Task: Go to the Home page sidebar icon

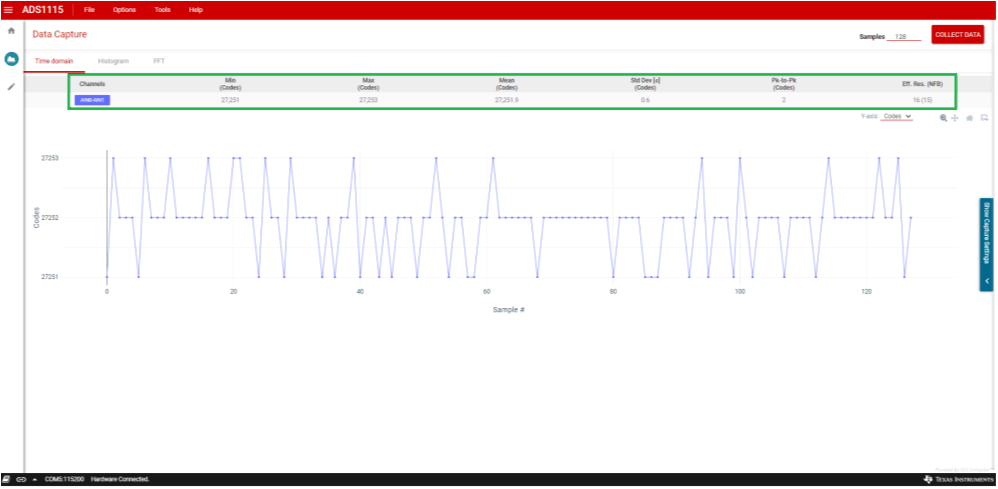Action: tap(11, 31)
